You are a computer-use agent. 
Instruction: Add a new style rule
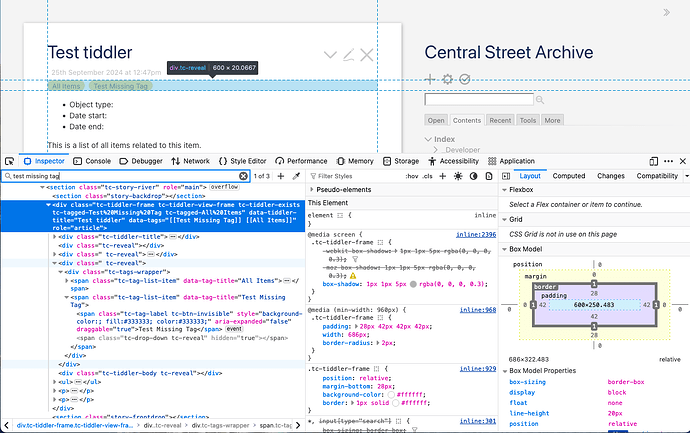tap(443, 176)
